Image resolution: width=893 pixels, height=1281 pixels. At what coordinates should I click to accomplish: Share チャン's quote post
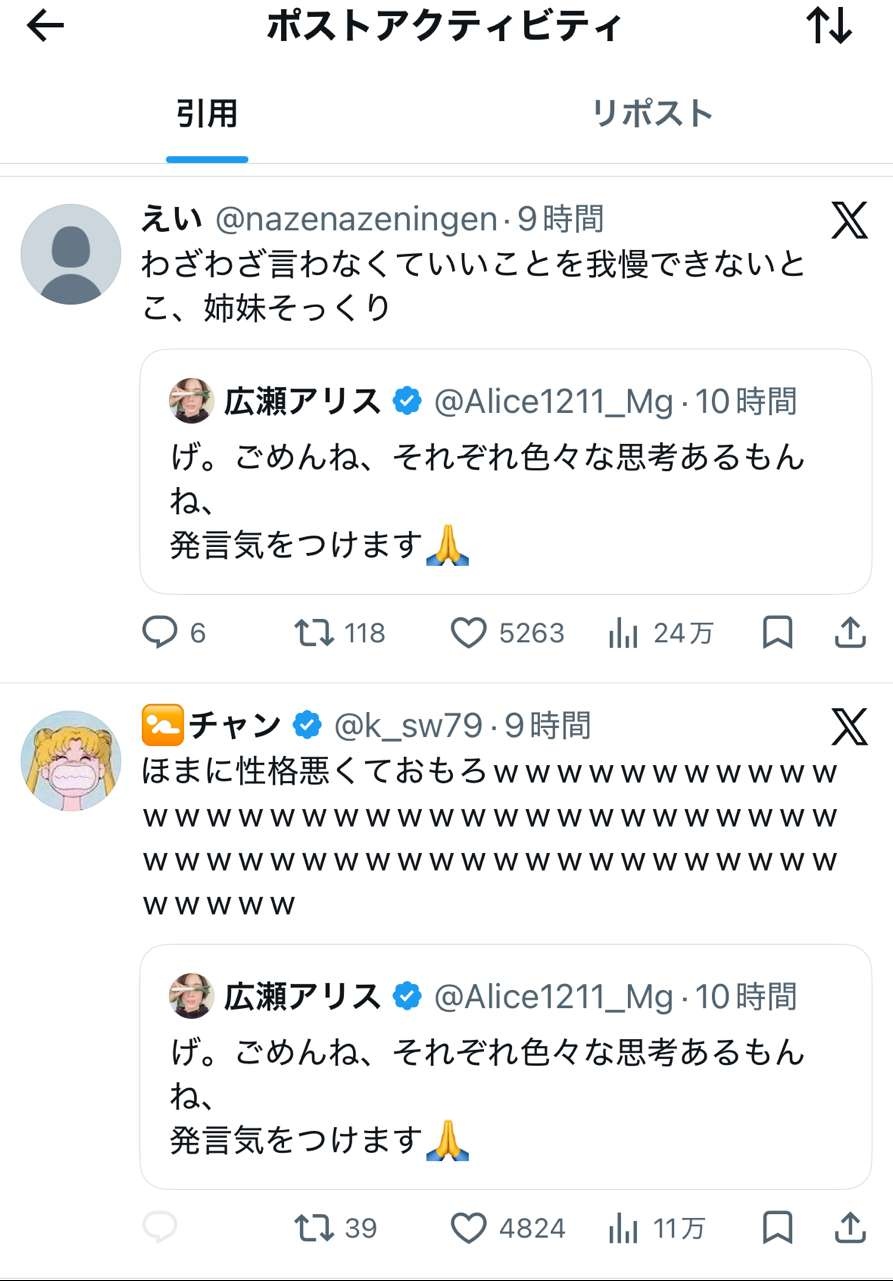(x=849, y=1227)
